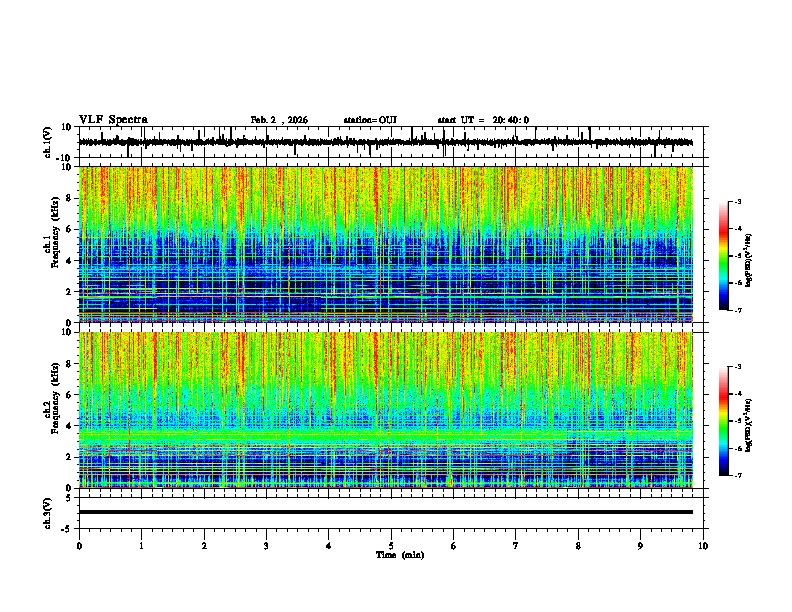The height and width of the screenshot is (612, 792).
Task: Select the date text "Feb. 2 , 2026"
Action: tap(279, 120)
